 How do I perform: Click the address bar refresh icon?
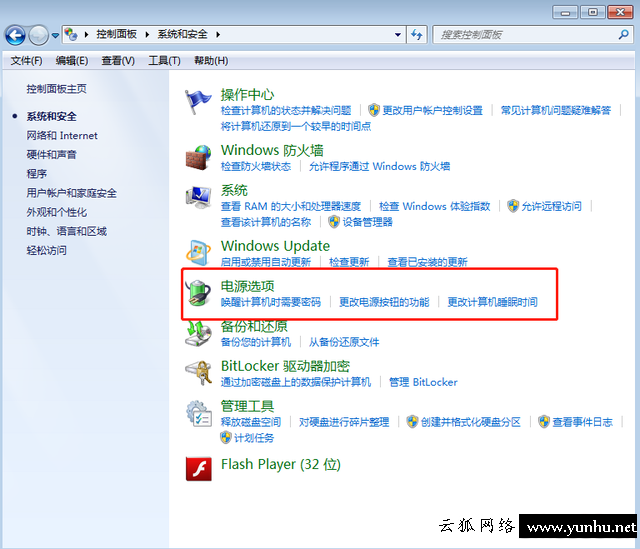tap(417, 35)
